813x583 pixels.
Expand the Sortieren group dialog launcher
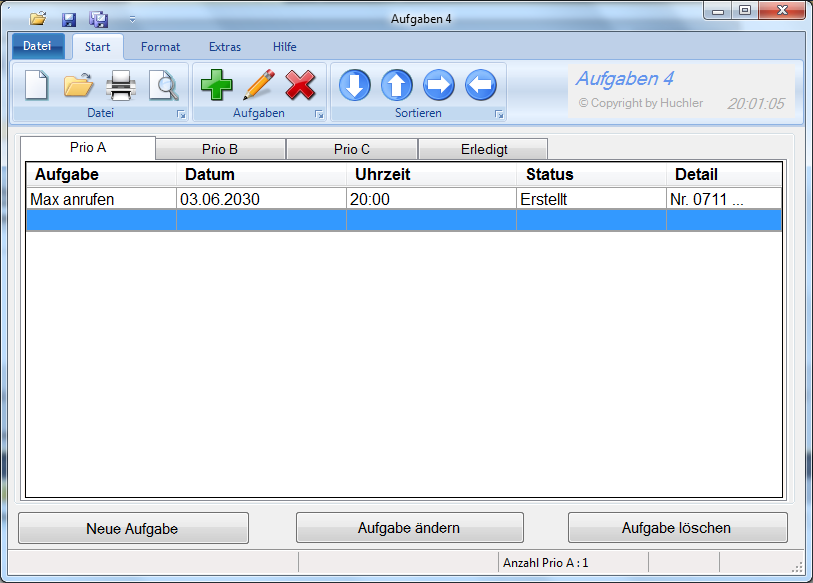click(x=499, y=114)
